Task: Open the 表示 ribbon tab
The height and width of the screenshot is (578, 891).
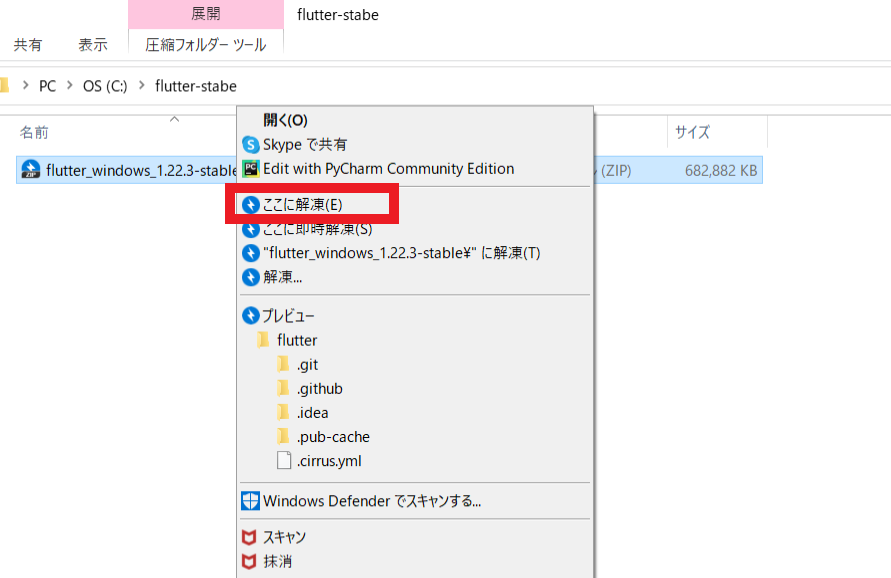Action: [x=93, y=45]
